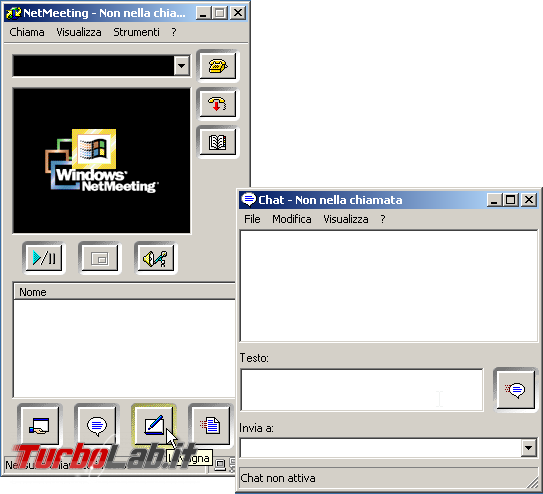Viewport: 543px width, 494px height.
Task: Click the adjust audio volume button
Action: pyautogui.click(x=155, y=258)
